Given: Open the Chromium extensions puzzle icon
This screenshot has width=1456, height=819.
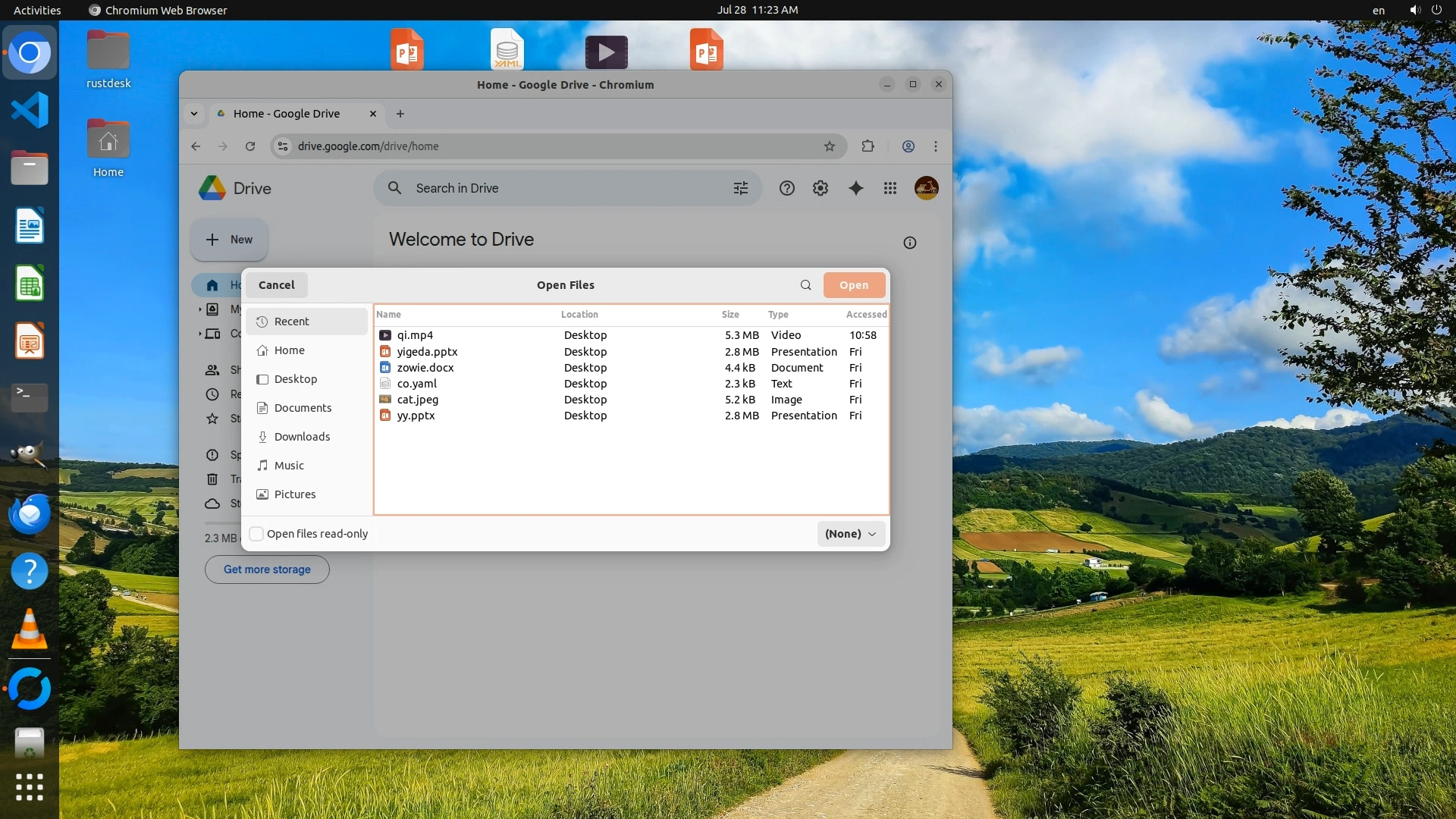Looking at the screenshot, I should [868, 146].
